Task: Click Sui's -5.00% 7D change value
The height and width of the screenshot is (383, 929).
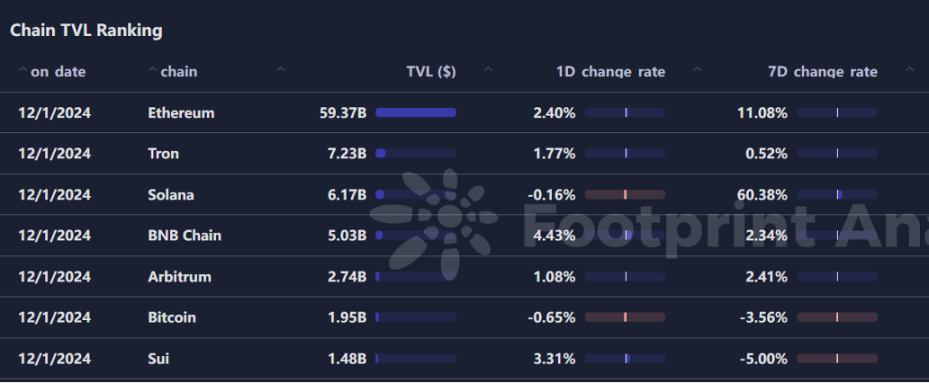Action: pos(764,359)
